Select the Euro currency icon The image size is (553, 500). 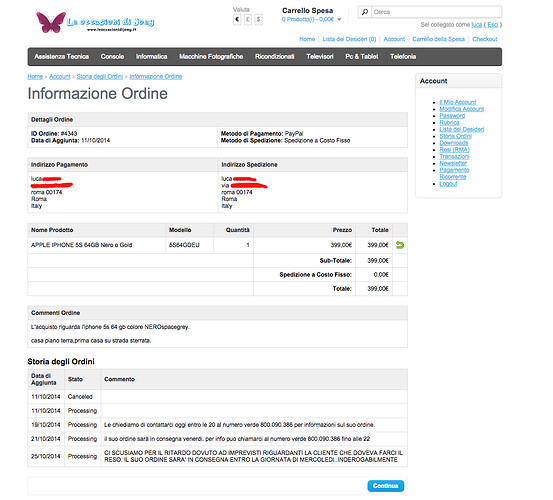(x=237, y=19)
